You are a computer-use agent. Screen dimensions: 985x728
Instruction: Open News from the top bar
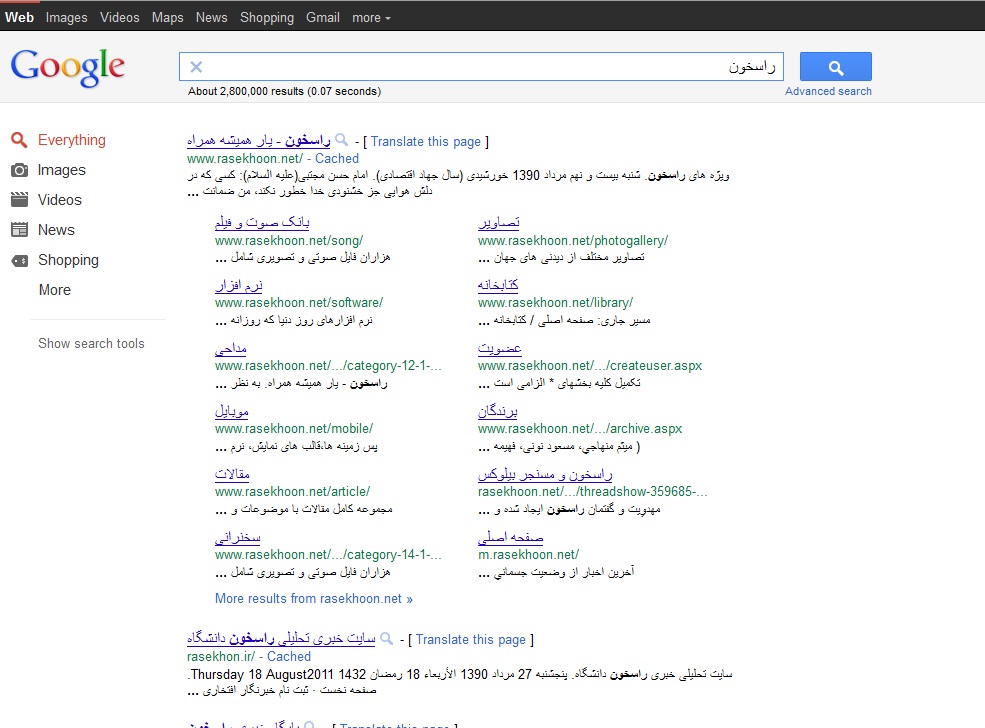(212, 18)
